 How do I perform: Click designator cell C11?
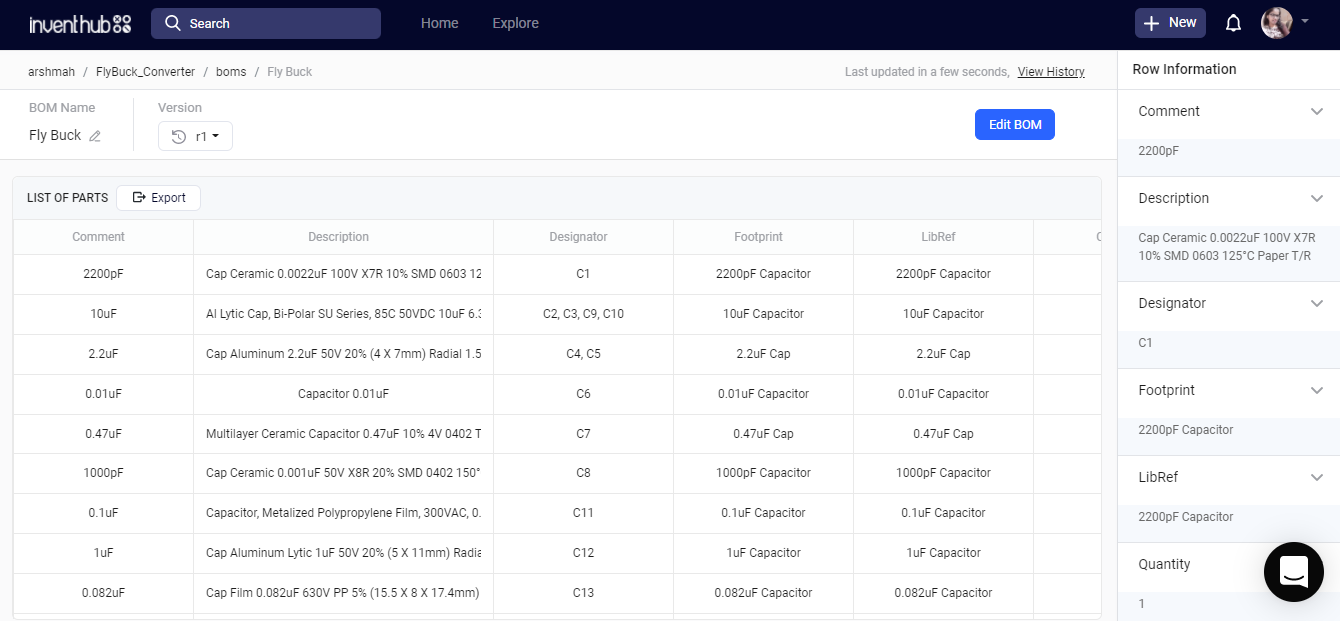(x=583, y=513)
